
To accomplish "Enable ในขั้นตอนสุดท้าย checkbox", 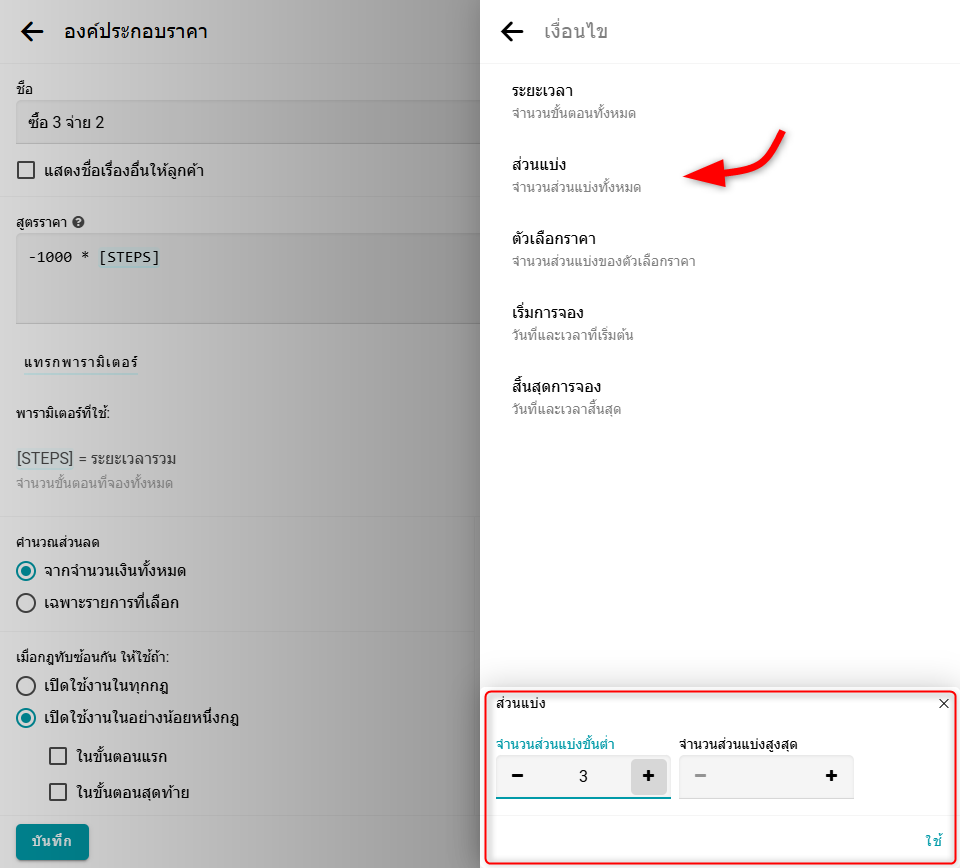I will click(x=58, y=793).
